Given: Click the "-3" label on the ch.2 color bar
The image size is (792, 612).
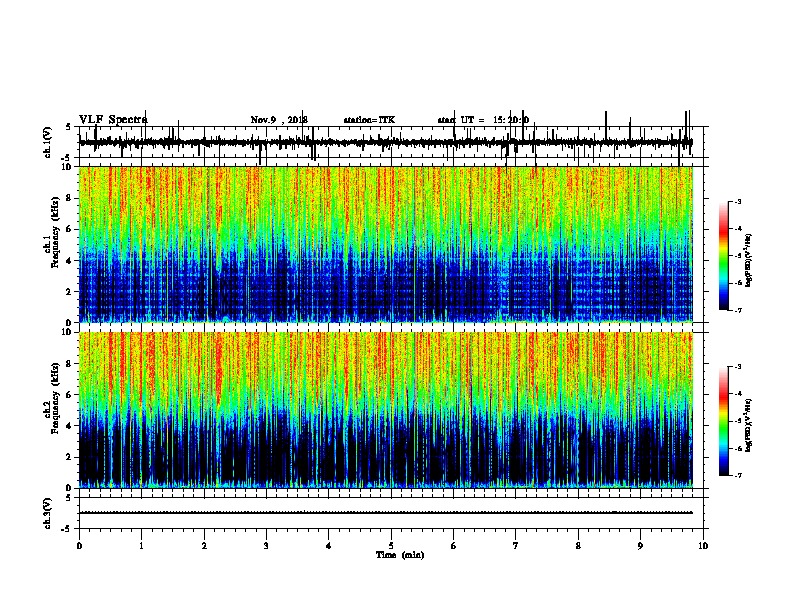Looking at the screenshot, I should coord(737,367).
